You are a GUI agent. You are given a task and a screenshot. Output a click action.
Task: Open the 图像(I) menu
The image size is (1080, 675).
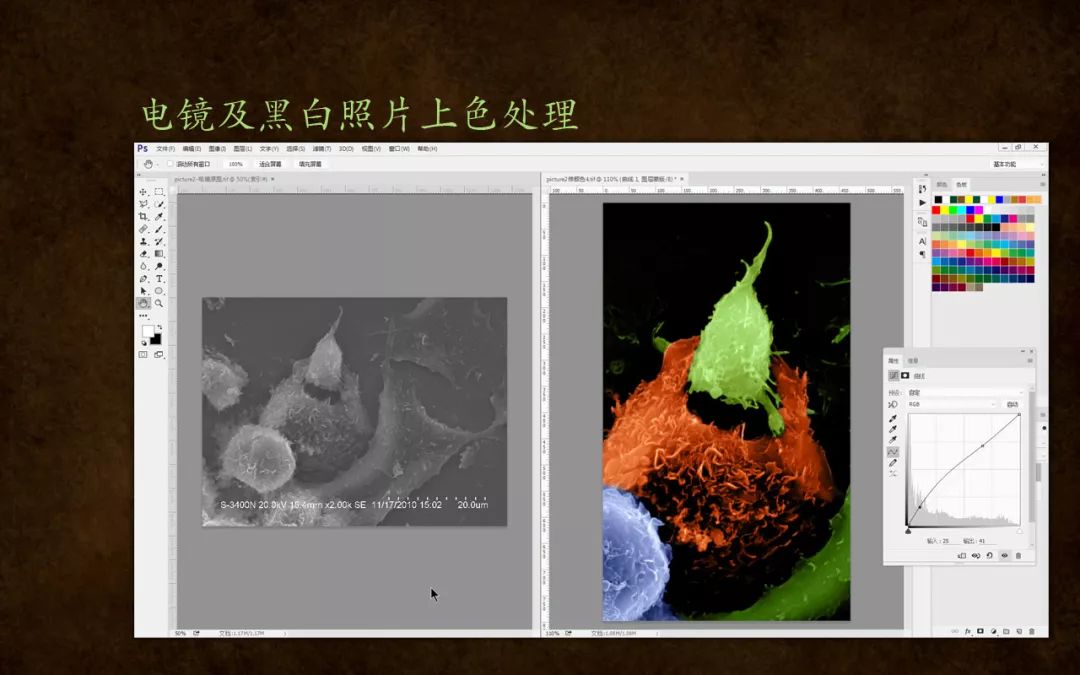tap(217, 149)
